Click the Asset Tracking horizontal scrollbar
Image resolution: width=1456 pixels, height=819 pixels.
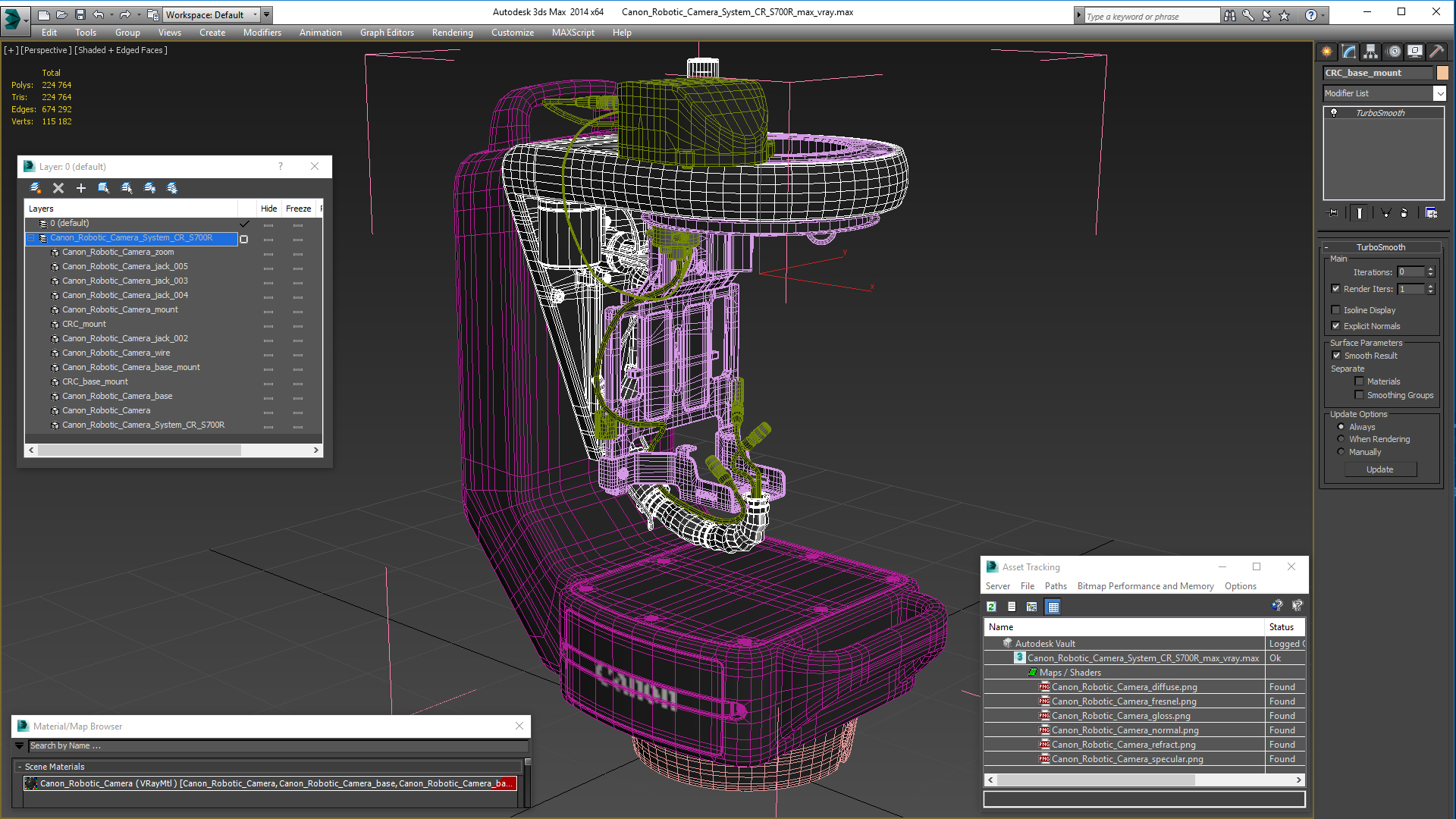click(x=1096, y=780)
